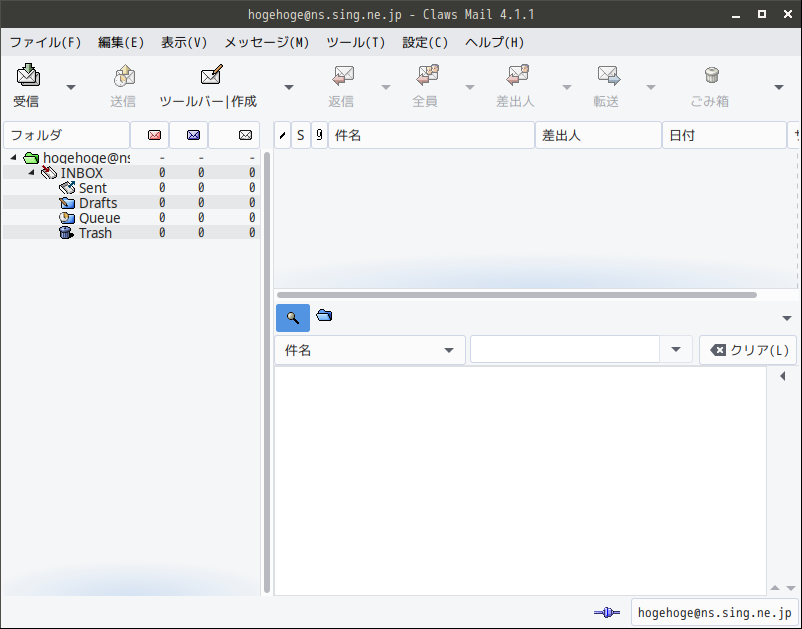Open the ヘルプ(H) menu
Viewport: 802px width, 629px height.
pos(495,42)
